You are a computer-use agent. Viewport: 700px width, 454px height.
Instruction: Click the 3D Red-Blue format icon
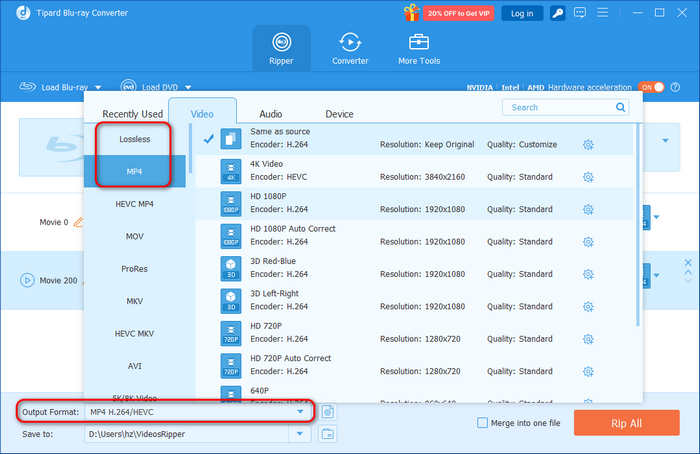click(231, 269)
